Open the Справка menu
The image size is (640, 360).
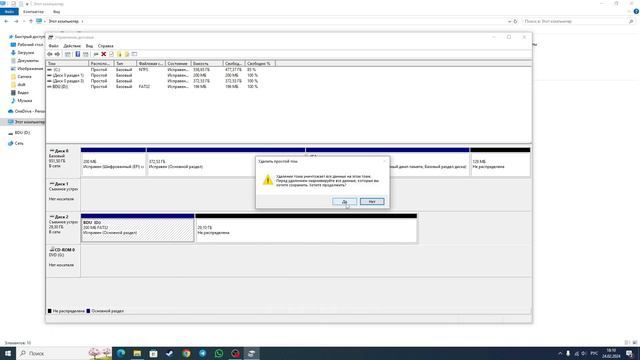pos(106,46)
